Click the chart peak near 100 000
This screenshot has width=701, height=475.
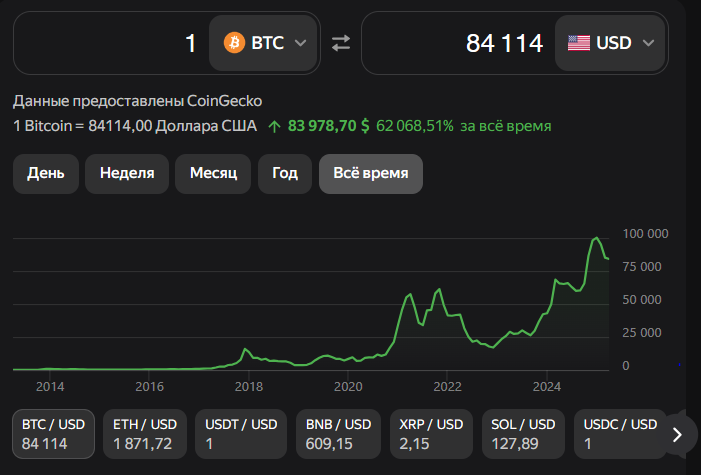coord(597,238)
